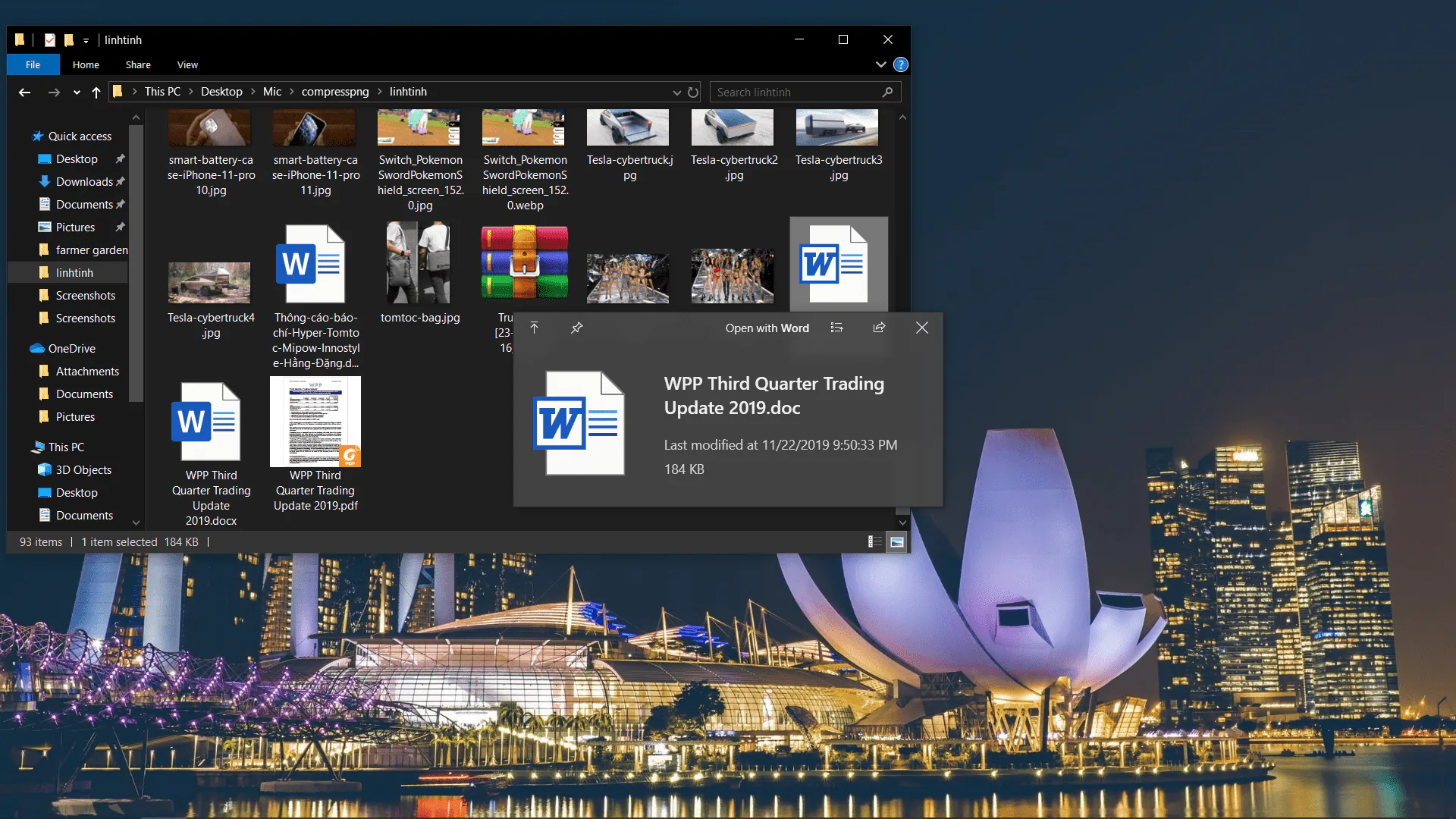Open the File menu tab
Image resolution: width=1456 pixels, height=819 pixels.
(x=33, y=64)
